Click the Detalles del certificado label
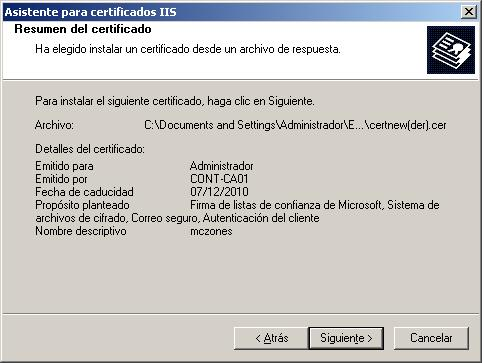Viewport: 484px width, 363px height. coord(90,149)
